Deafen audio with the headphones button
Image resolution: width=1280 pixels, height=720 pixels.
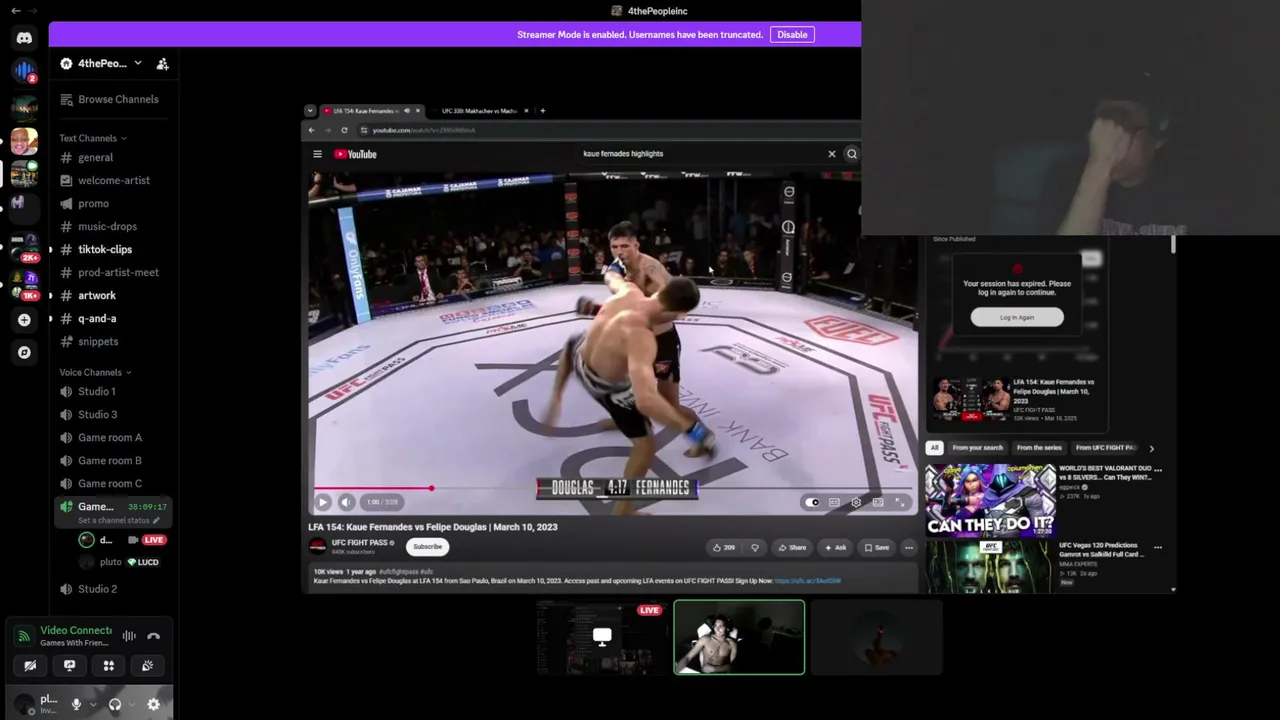pos(115,705)
